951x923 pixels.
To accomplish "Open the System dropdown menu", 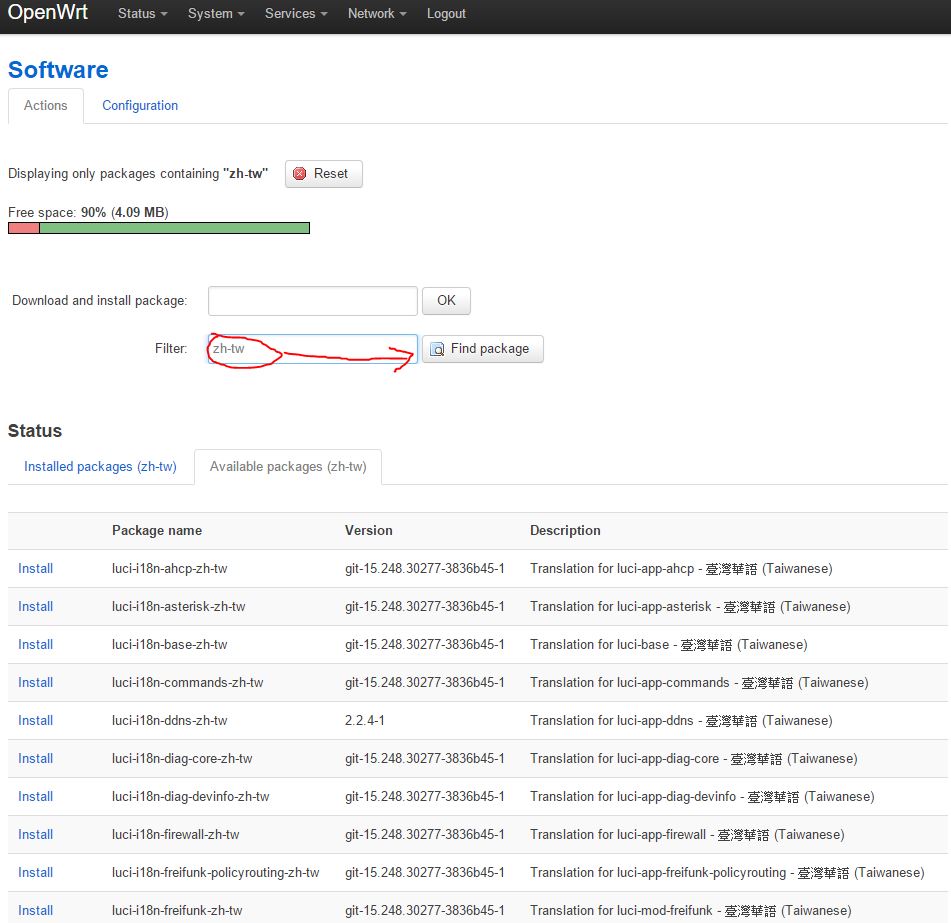I will click(x=216, y=13).
